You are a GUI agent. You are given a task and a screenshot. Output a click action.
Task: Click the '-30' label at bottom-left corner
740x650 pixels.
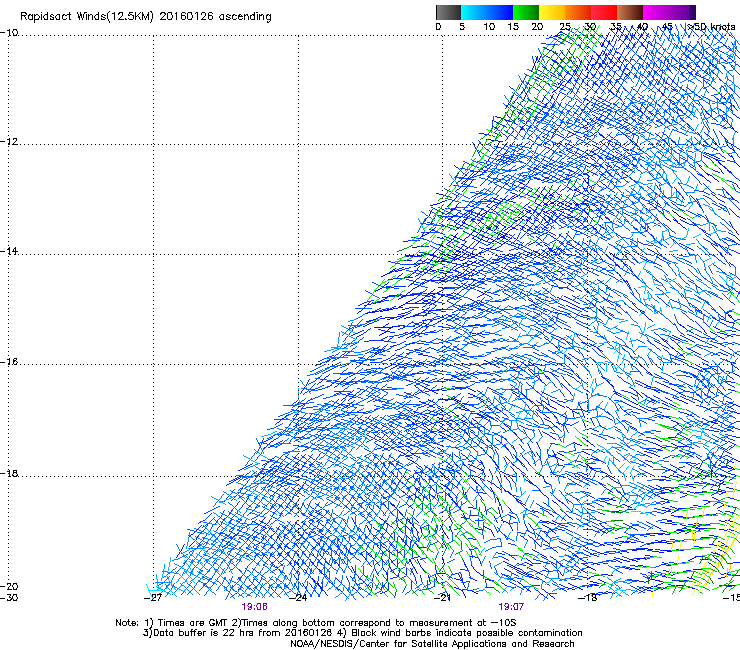click(9, 598)
